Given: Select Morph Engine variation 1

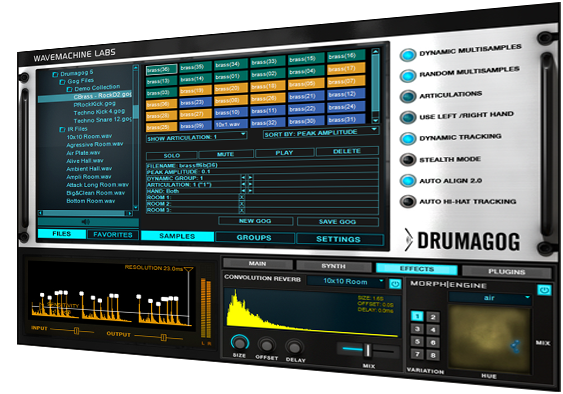Looking at the screenshot, I should pyautogui.click(x=417, y=316).
